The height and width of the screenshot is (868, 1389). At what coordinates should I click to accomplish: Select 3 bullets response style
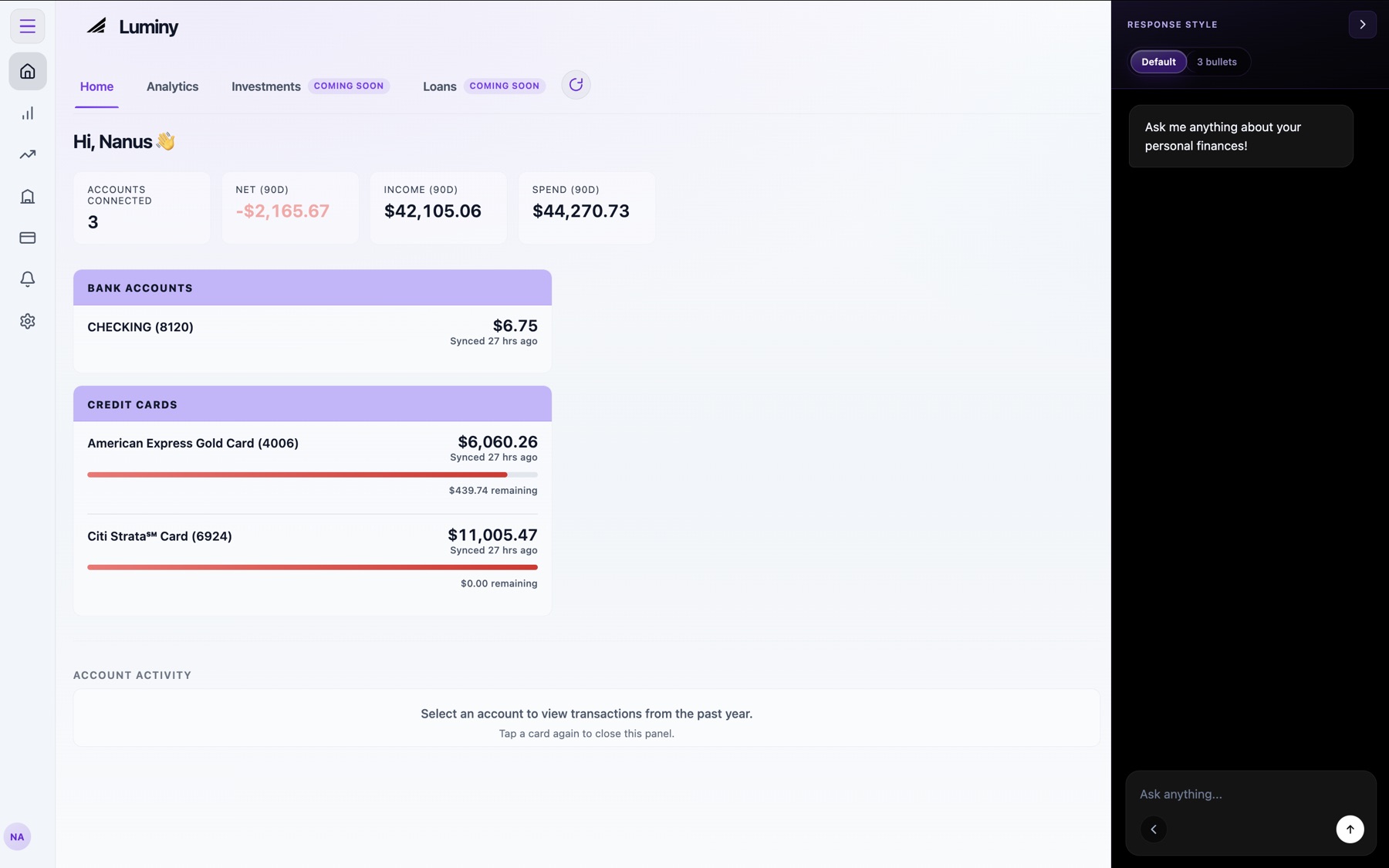[x=1217, y=62]
